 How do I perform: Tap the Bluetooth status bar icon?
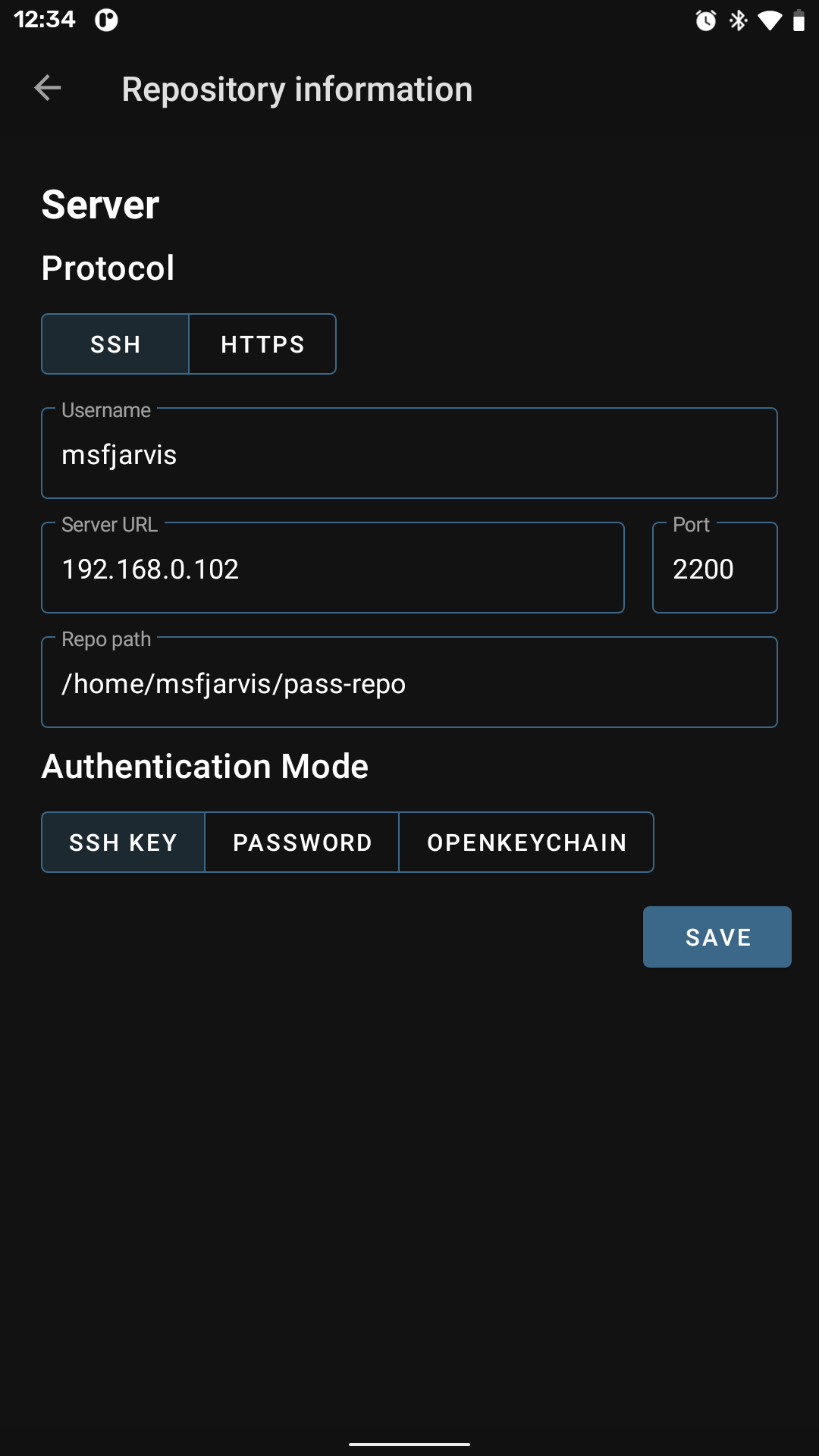(x=738, y=20)
